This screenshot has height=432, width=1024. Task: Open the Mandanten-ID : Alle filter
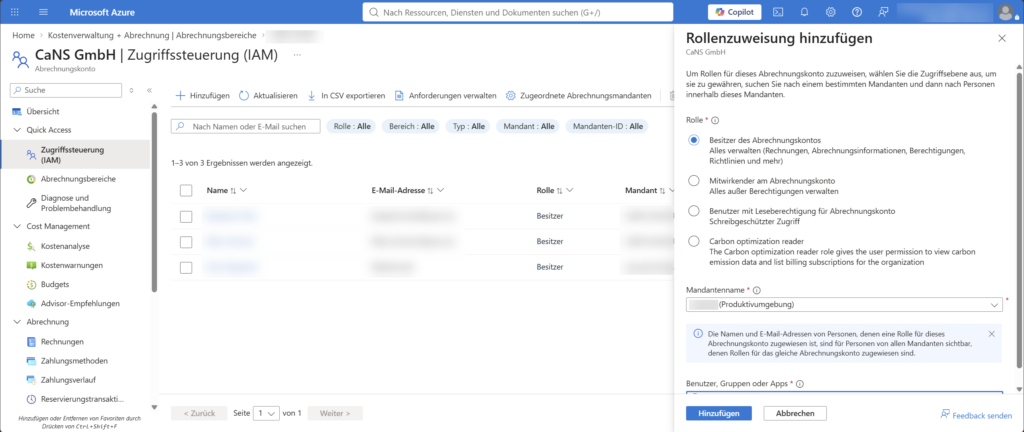coord(607,126)
